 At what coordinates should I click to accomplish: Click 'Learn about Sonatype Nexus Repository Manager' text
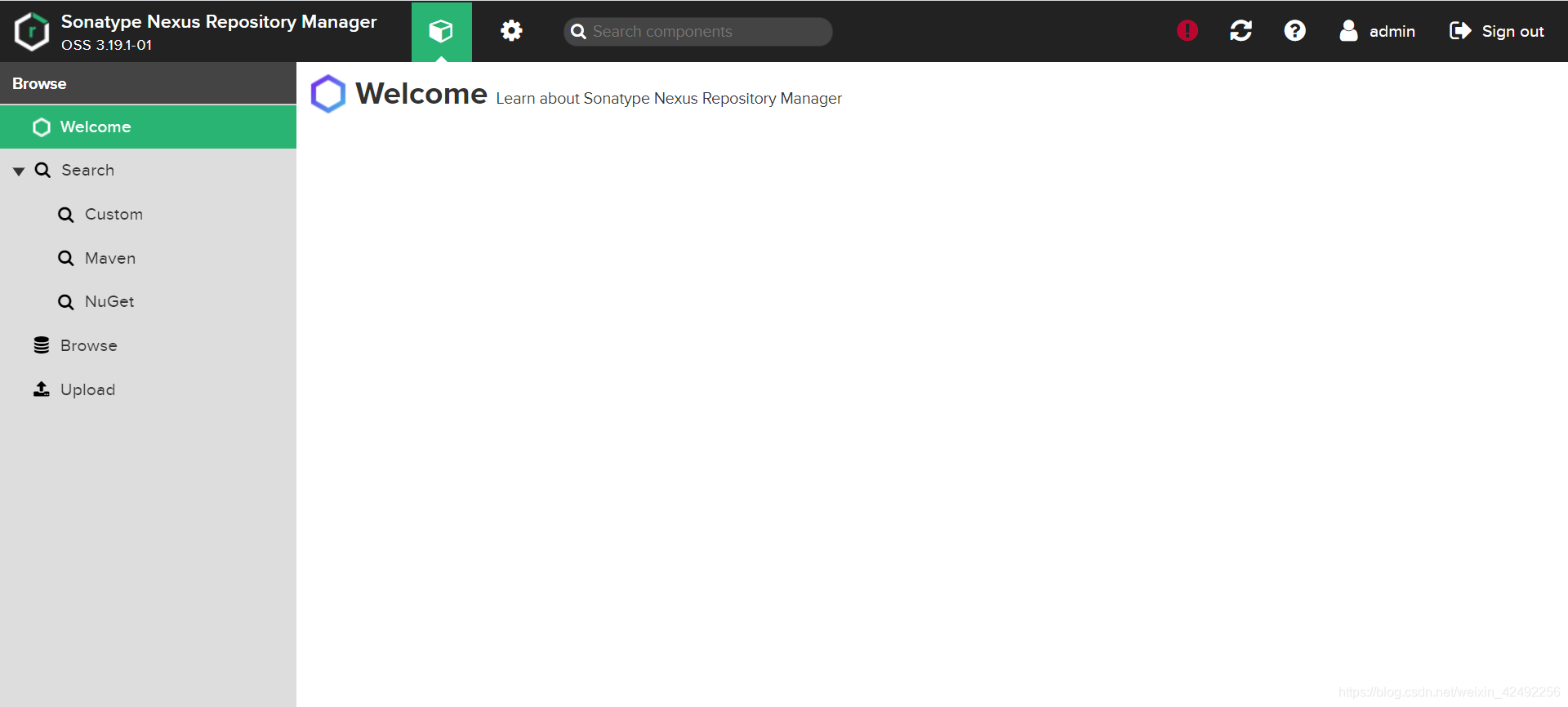pos(669,99)
